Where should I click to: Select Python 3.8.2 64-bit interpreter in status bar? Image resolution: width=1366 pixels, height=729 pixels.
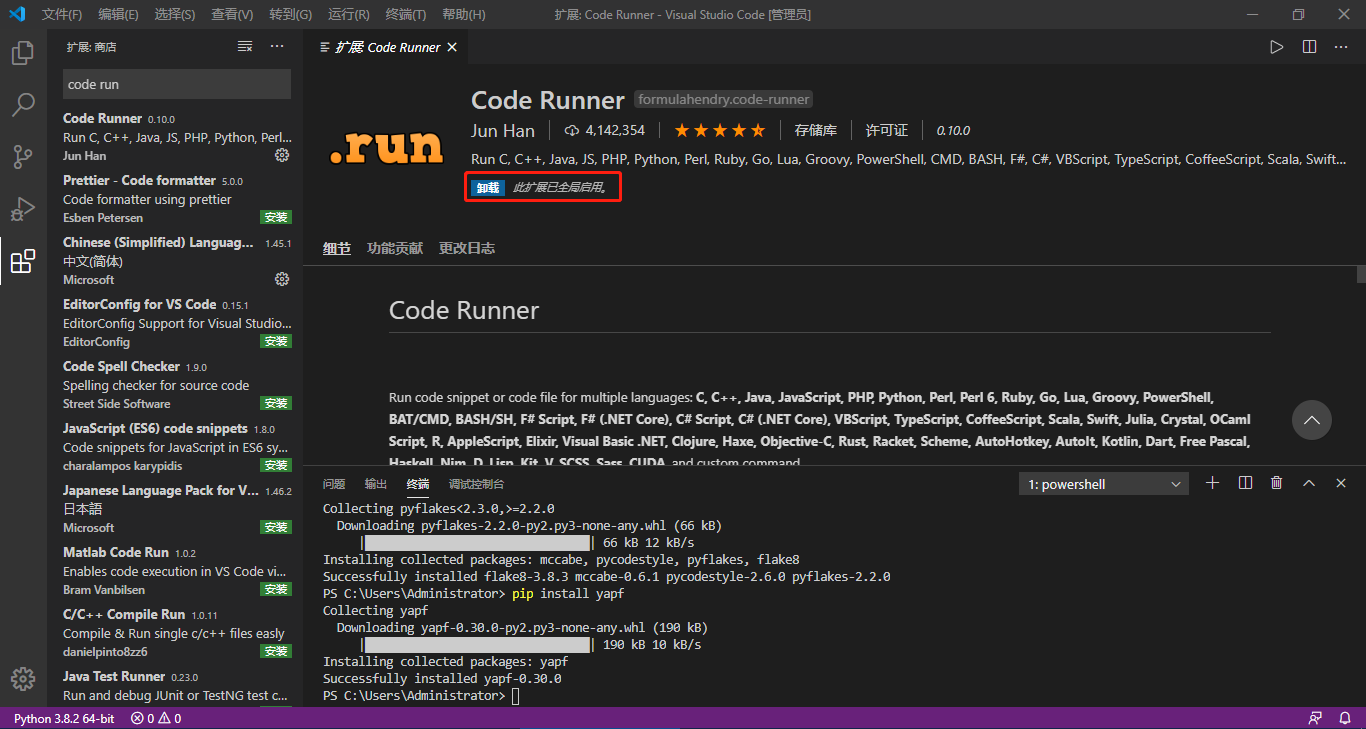pyautogui.click(x=64, y=718)
